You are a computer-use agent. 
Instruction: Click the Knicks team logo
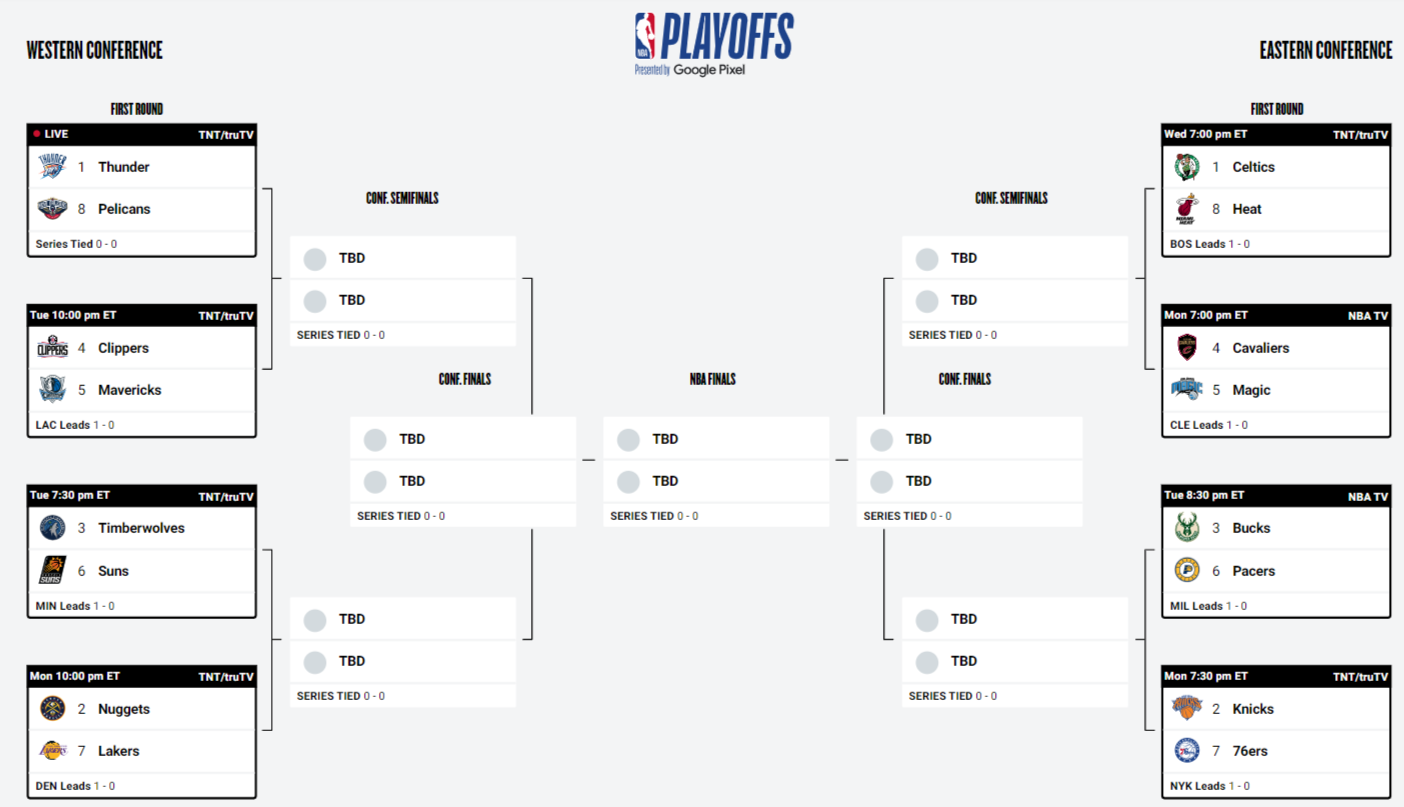1187,709
